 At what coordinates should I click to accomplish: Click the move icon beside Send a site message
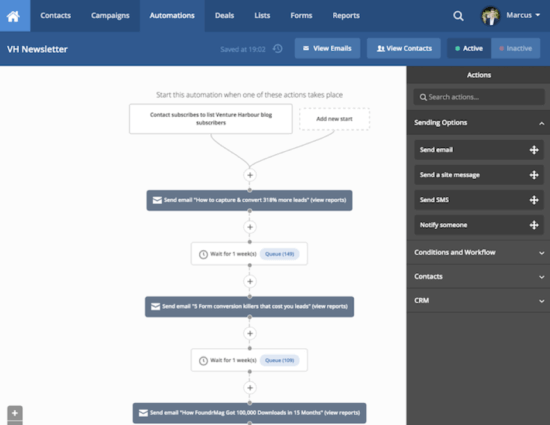tap(534, 175)
